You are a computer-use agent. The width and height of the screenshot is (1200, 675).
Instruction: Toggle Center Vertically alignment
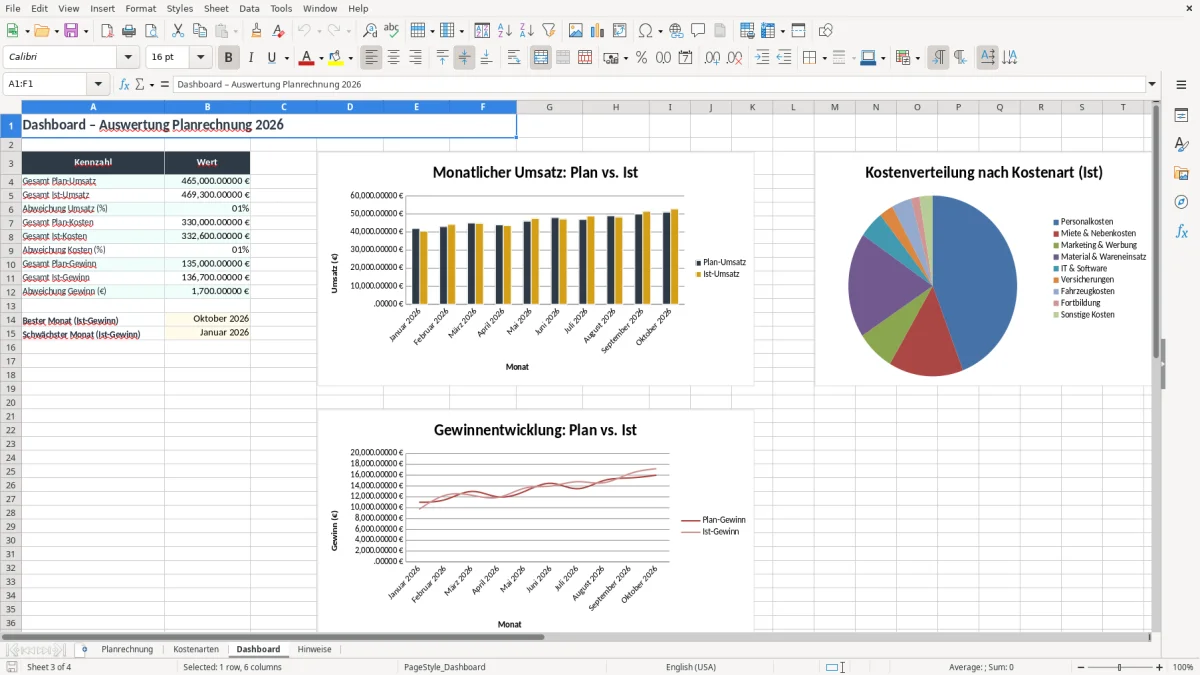[x=464, y=58]
